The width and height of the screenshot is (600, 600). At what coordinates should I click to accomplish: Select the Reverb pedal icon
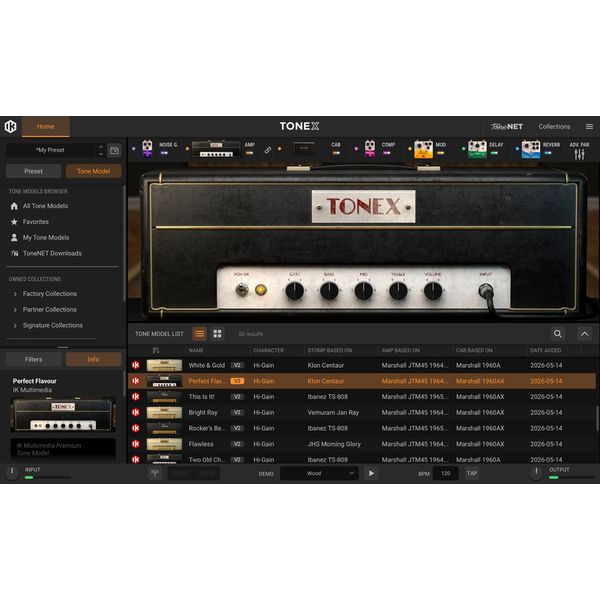(531, 149)
